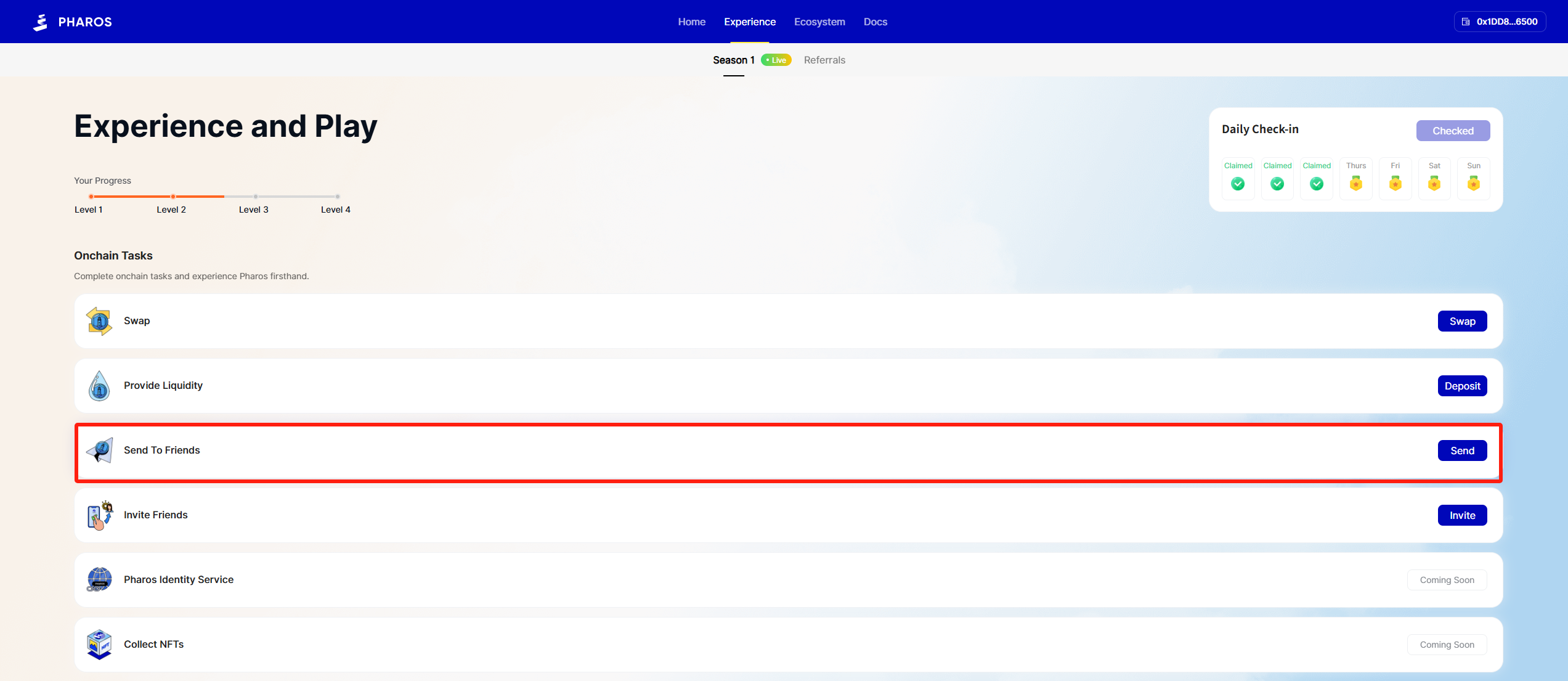Click the Sun day label
The height and width of the screenshot is (681, 1568).
coord(1474,166)
